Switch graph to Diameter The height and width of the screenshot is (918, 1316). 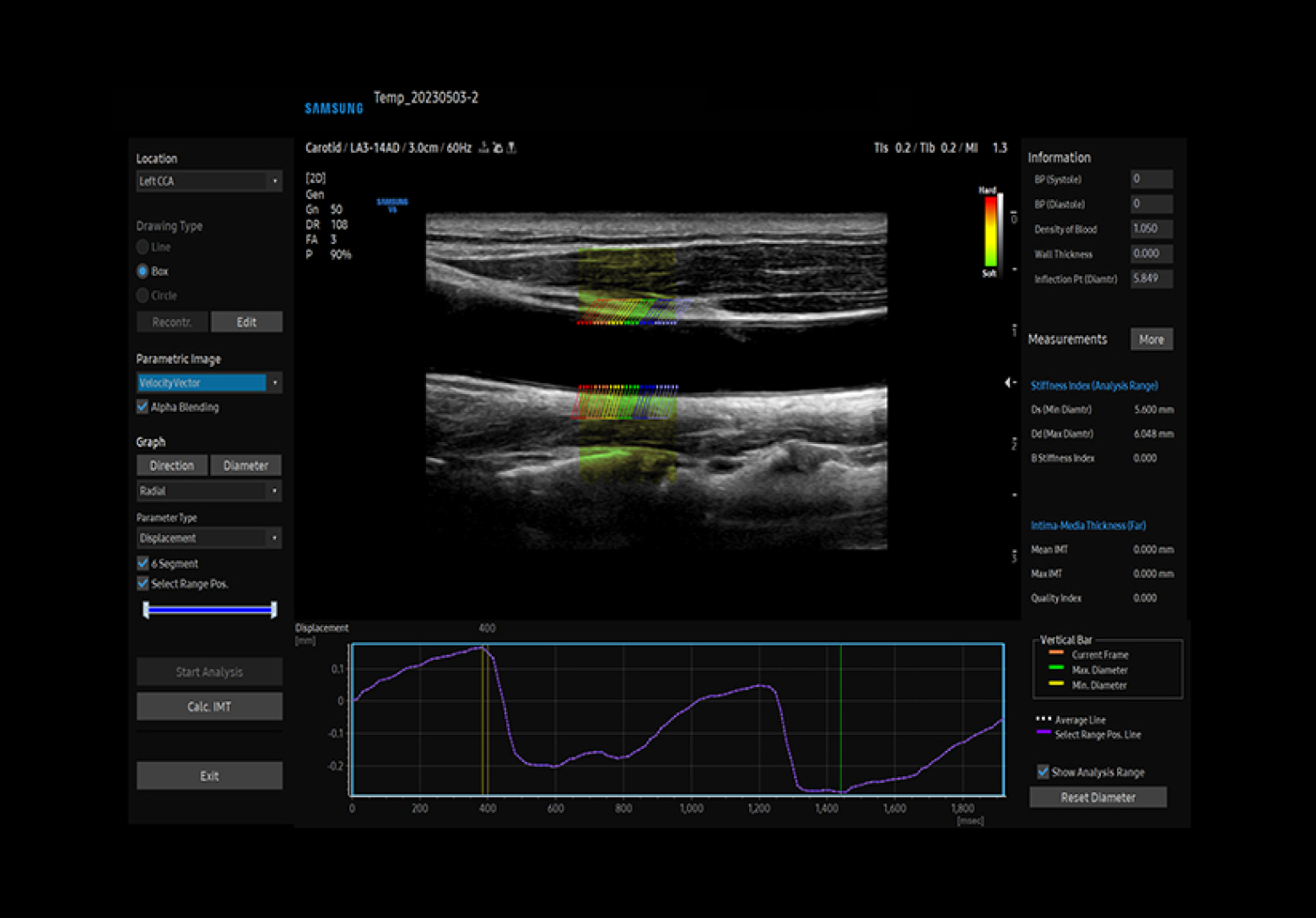pyautogui.click(x=245, y=465)
